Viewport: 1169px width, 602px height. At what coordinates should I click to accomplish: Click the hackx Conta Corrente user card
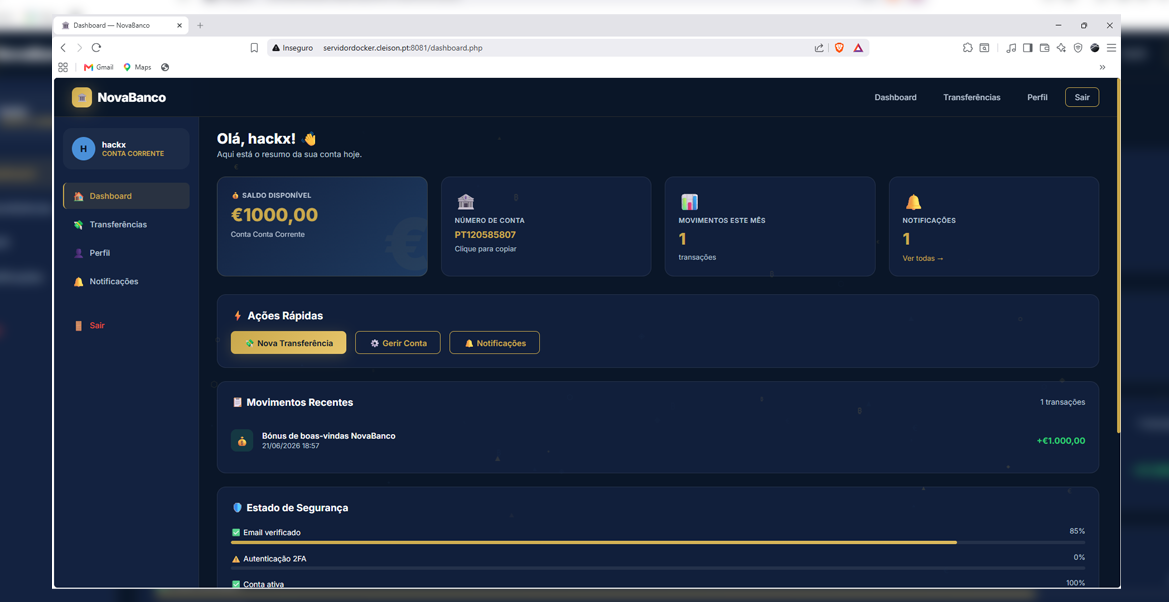point(126,148)
